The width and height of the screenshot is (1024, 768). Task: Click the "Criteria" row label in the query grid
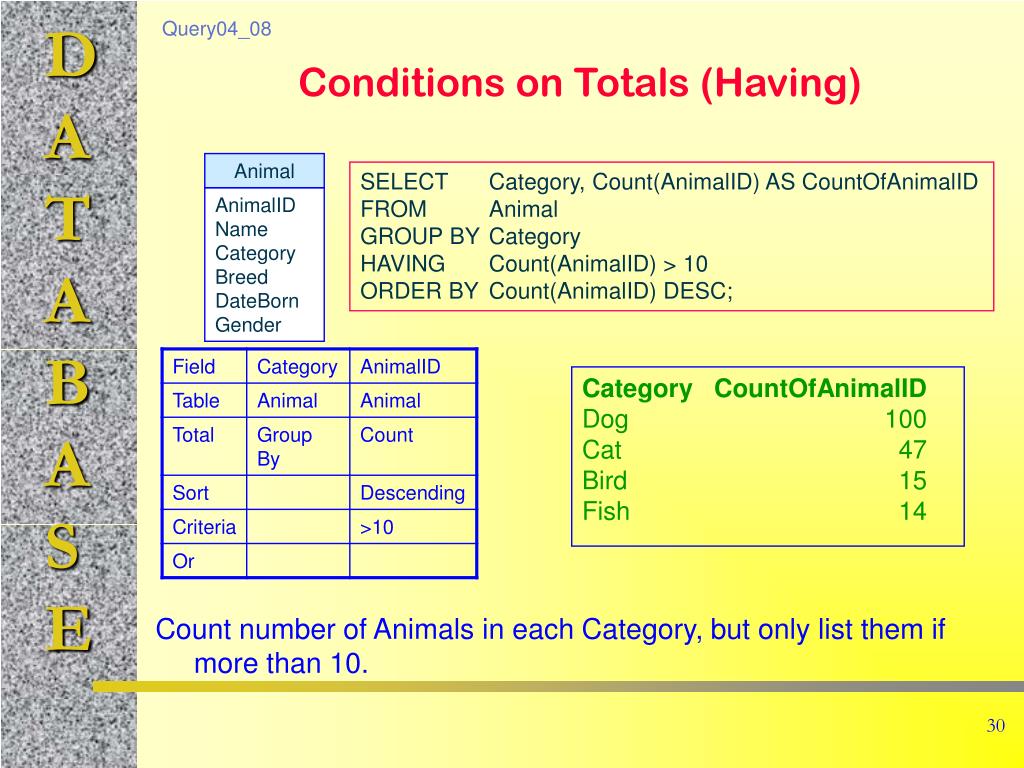(x=204, y=526)
